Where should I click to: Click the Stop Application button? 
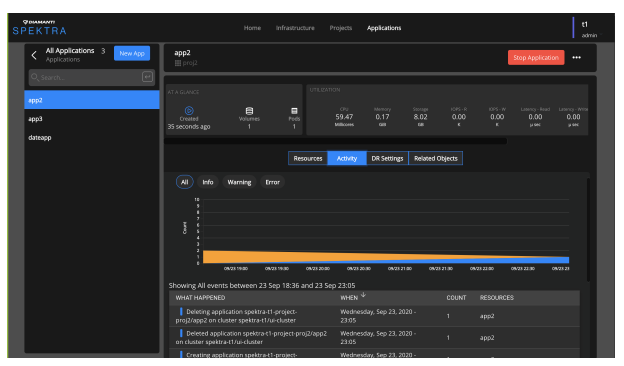click(536, 57)
